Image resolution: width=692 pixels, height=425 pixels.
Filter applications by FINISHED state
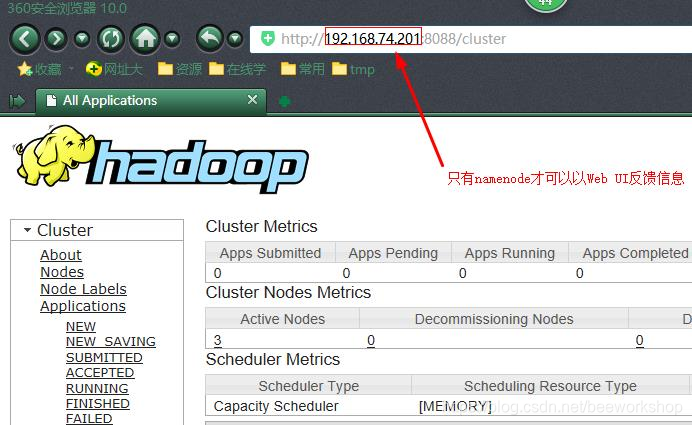tap(98, 404)
